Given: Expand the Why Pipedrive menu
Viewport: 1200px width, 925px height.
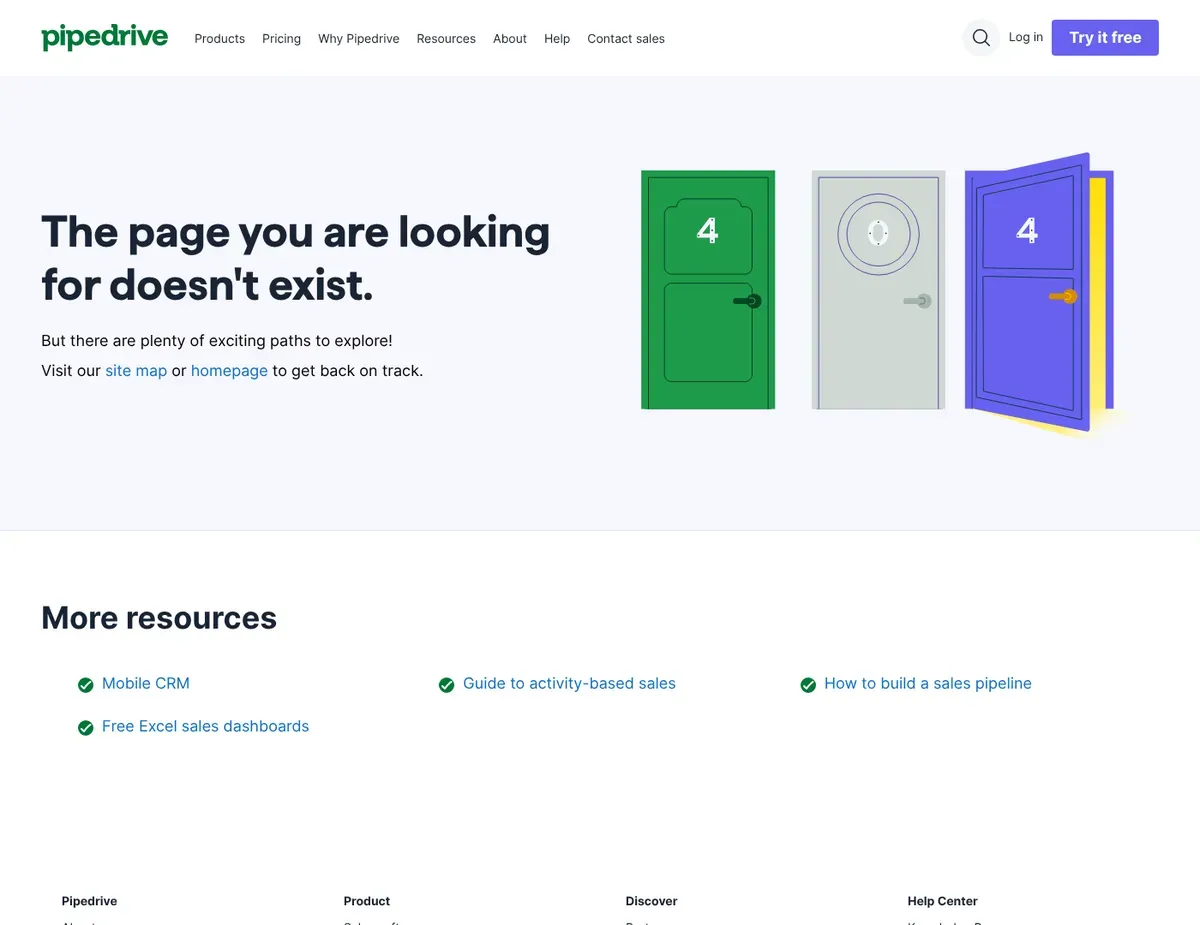Looking at the screenshot, I should point(358,39).
